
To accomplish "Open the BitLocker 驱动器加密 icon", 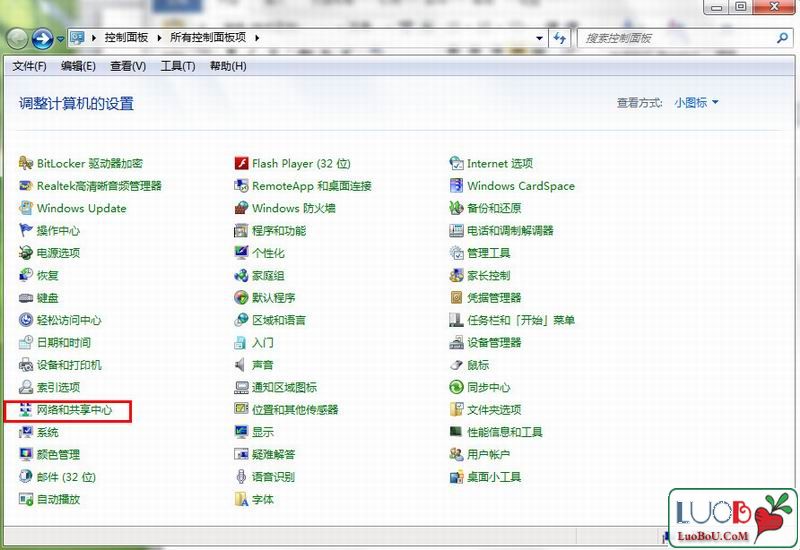I will point(26,163).
